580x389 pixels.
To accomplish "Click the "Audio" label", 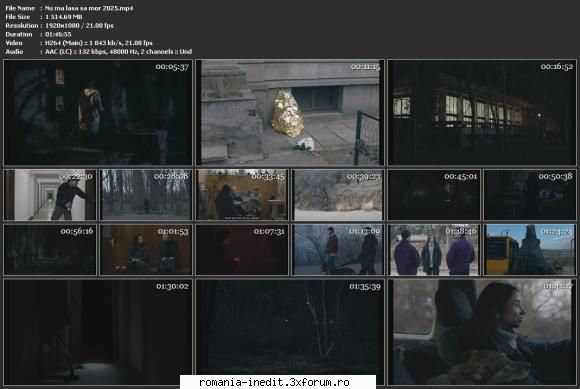I will (x=14, y=52).
